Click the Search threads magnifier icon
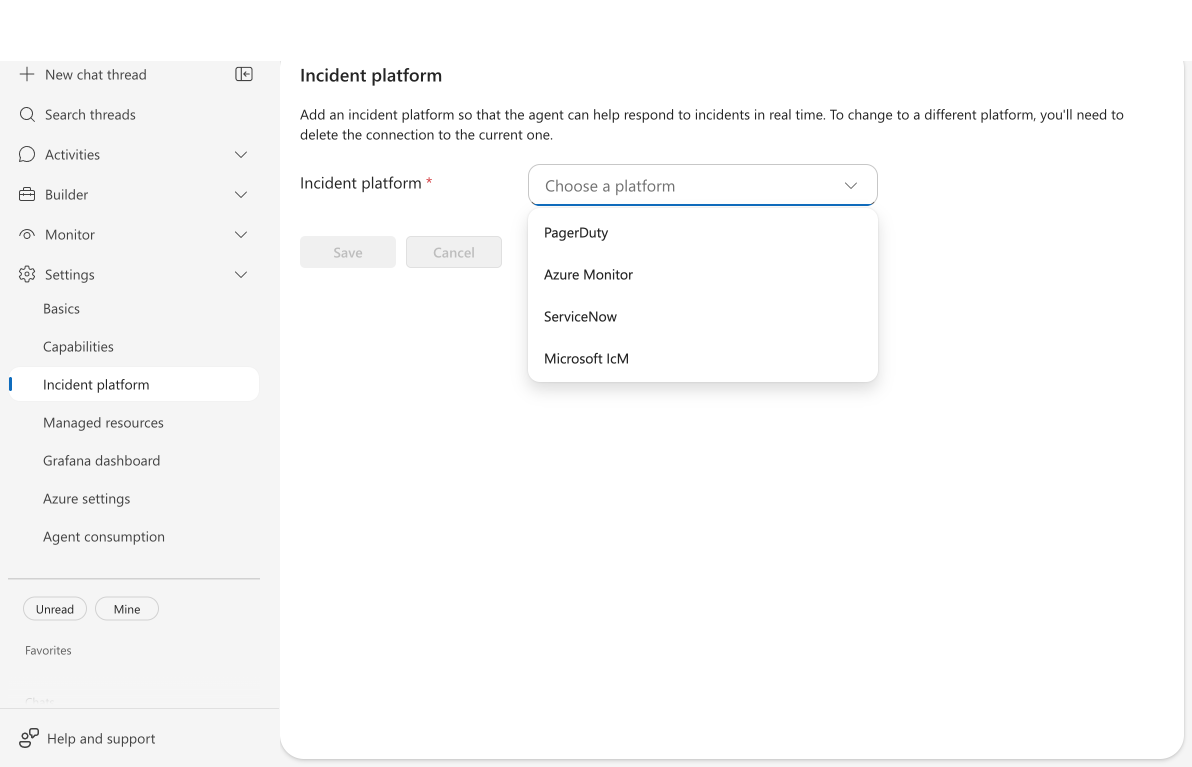 pos(27,115)
